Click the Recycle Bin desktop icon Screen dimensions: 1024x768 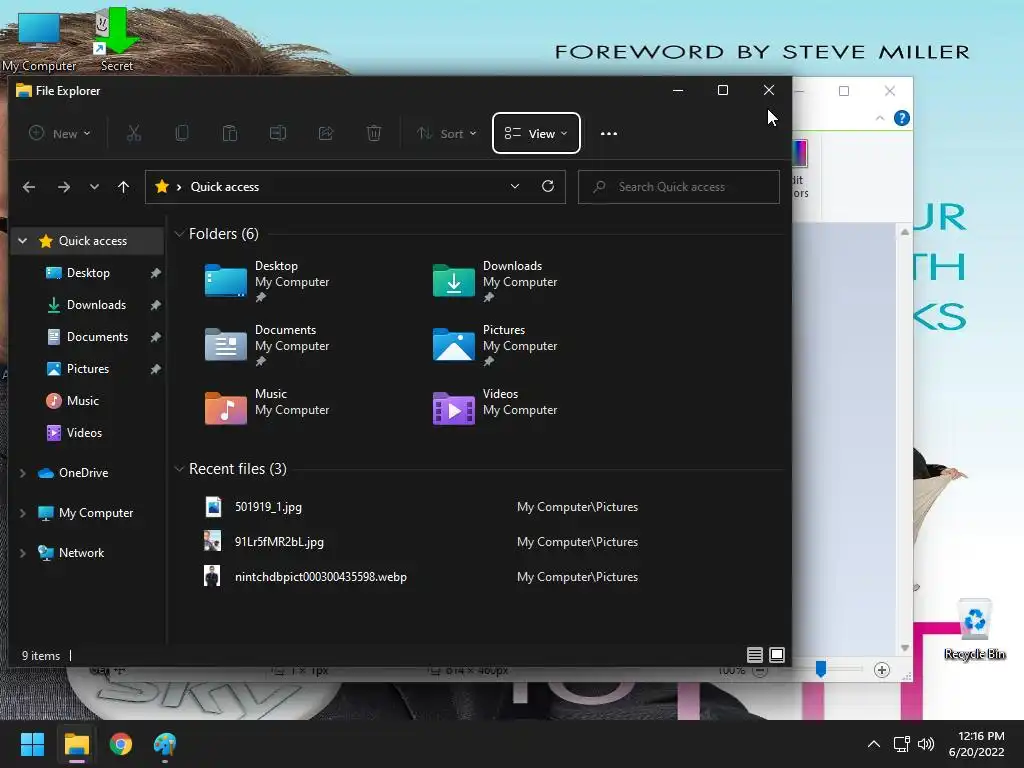[x=974, y=630]
